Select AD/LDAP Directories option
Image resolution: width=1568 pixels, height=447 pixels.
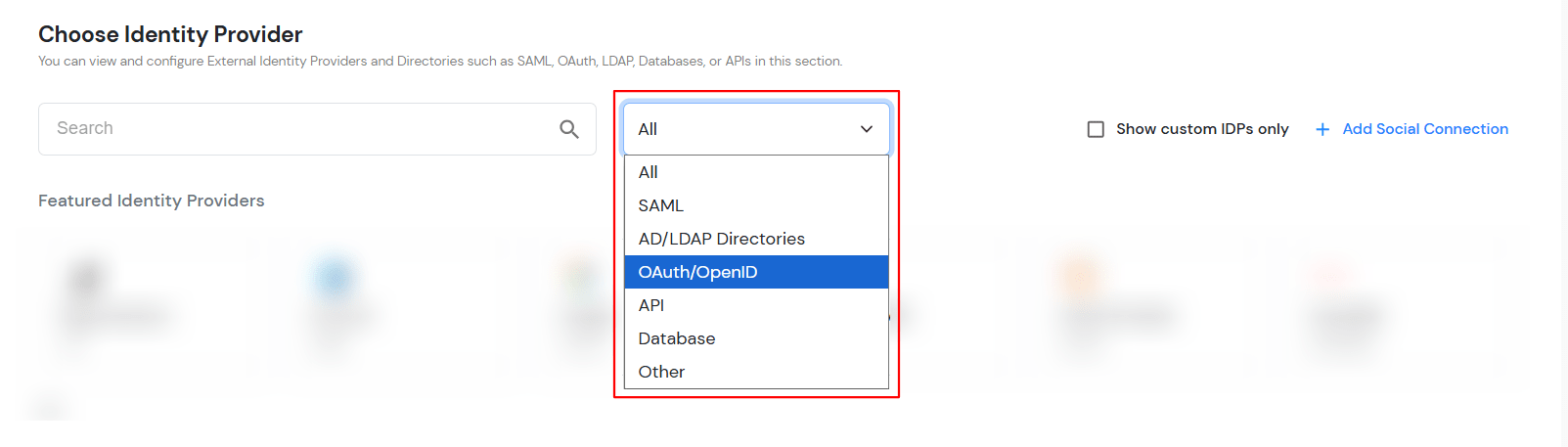[756, 239]
